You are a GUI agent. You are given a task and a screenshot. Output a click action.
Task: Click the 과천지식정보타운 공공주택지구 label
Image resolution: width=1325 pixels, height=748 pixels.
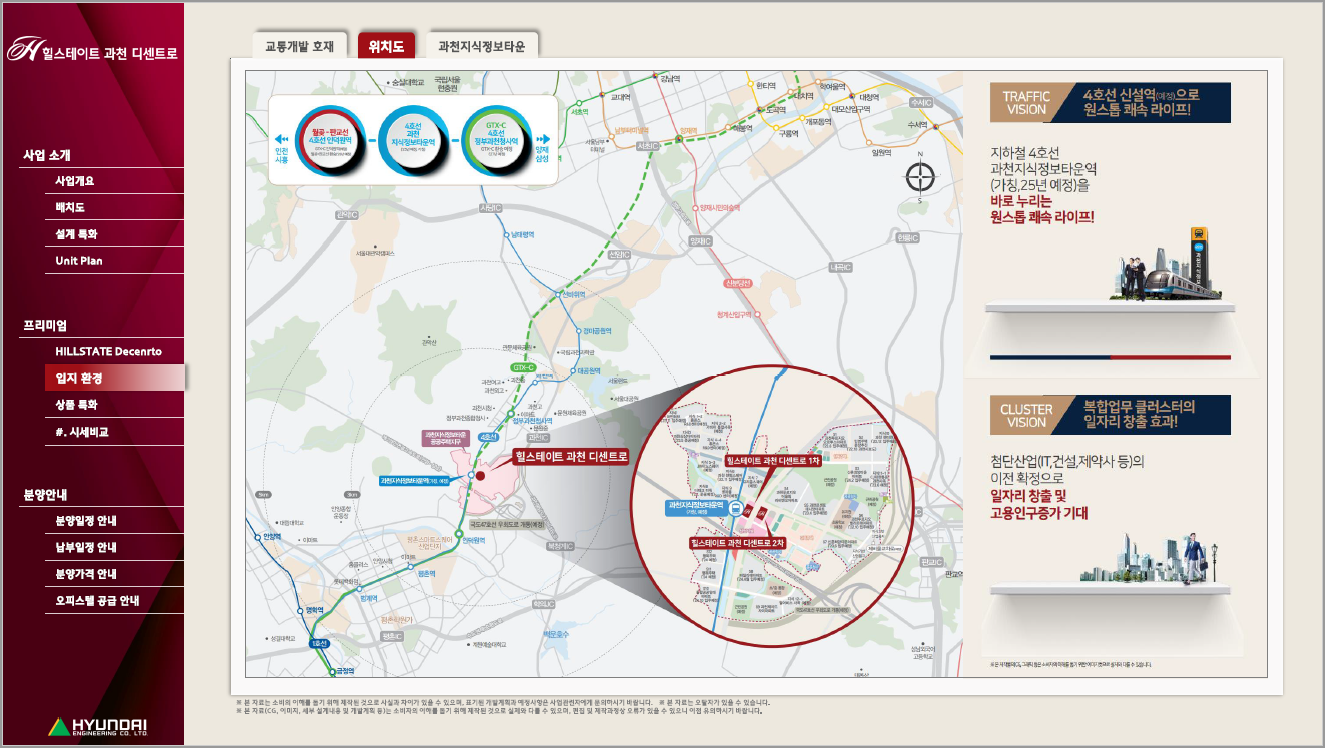click(446, 439)
